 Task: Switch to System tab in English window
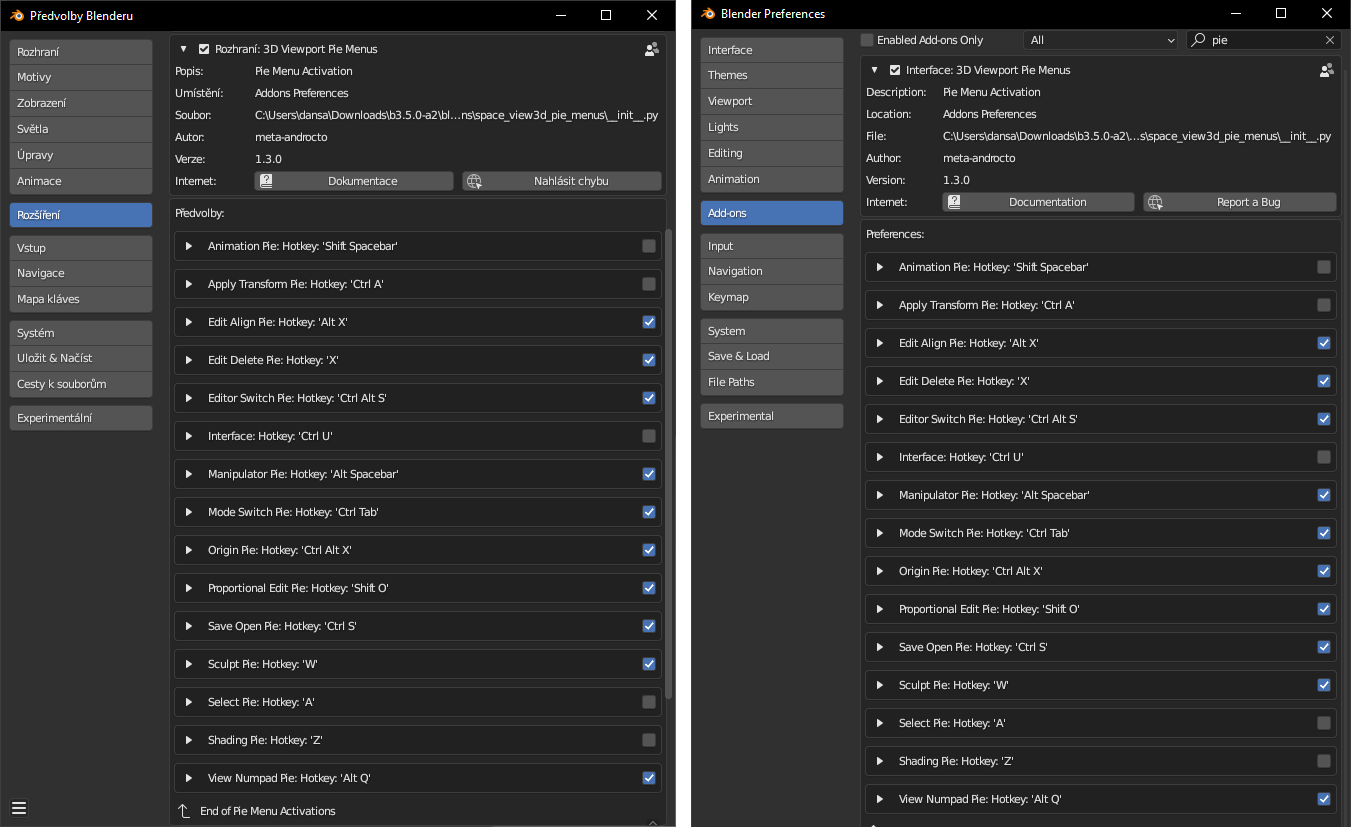772,331
